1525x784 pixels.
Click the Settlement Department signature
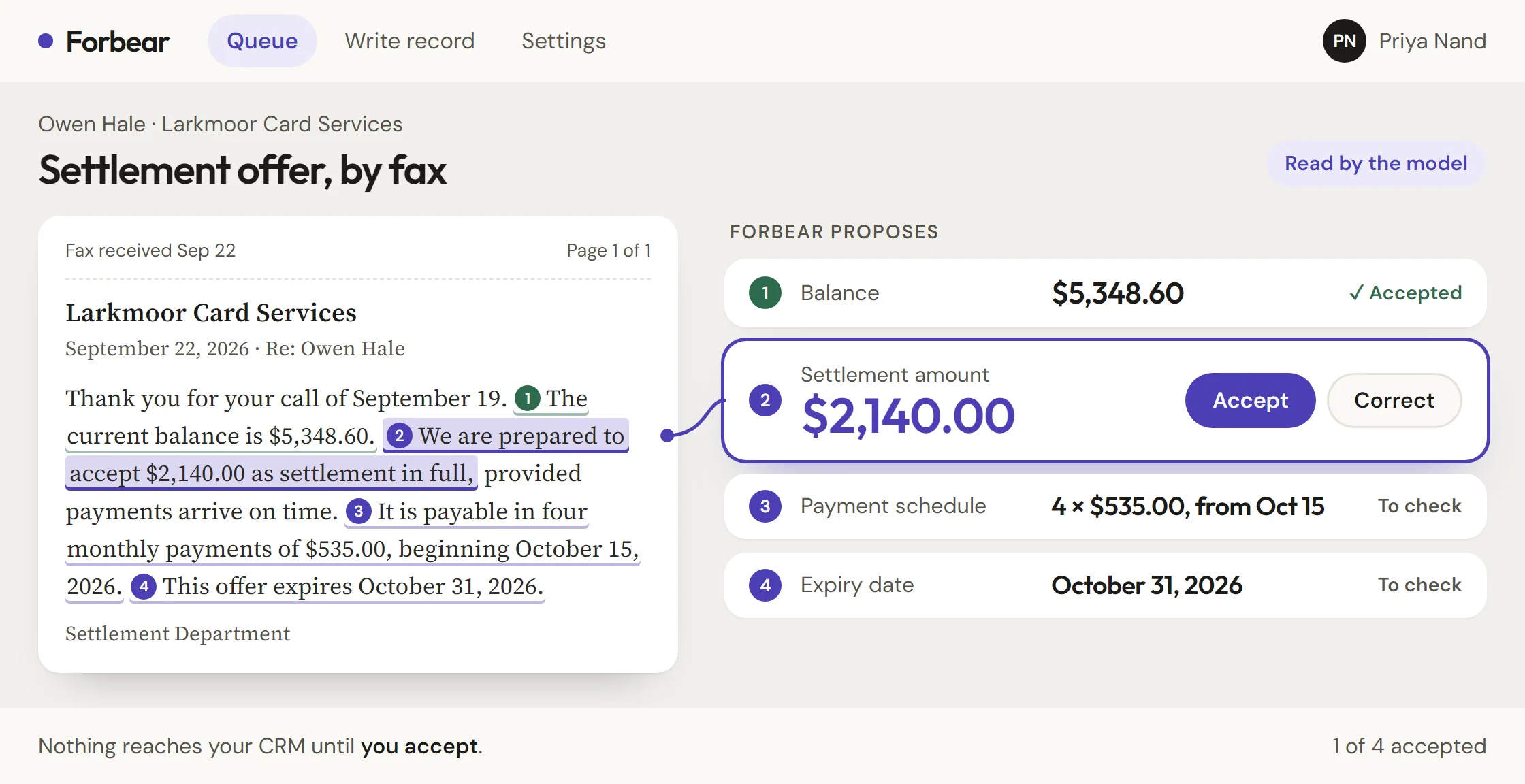coord(178,634)
